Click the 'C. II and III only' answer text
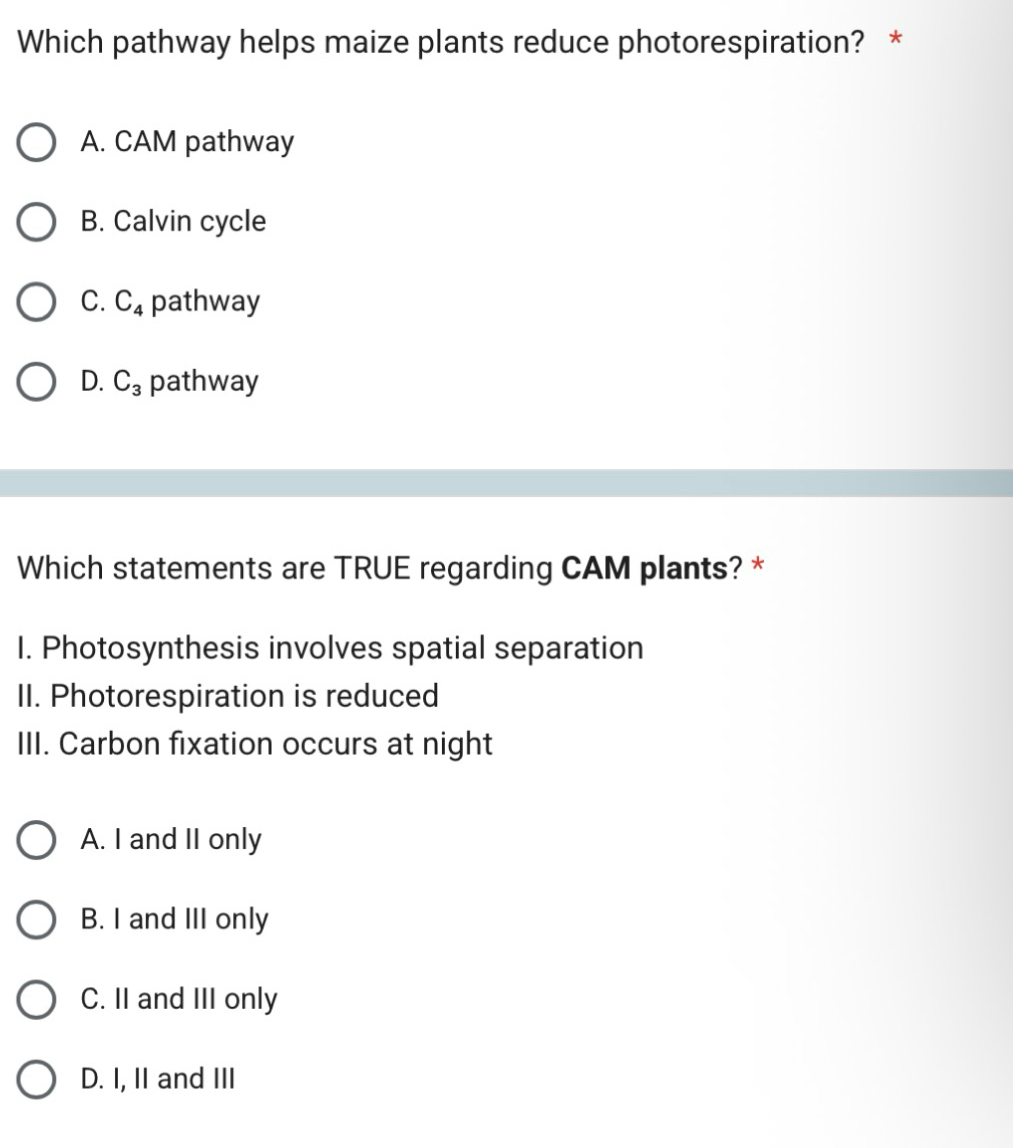1013x1148 pixels. click(x=180, y=1000)
